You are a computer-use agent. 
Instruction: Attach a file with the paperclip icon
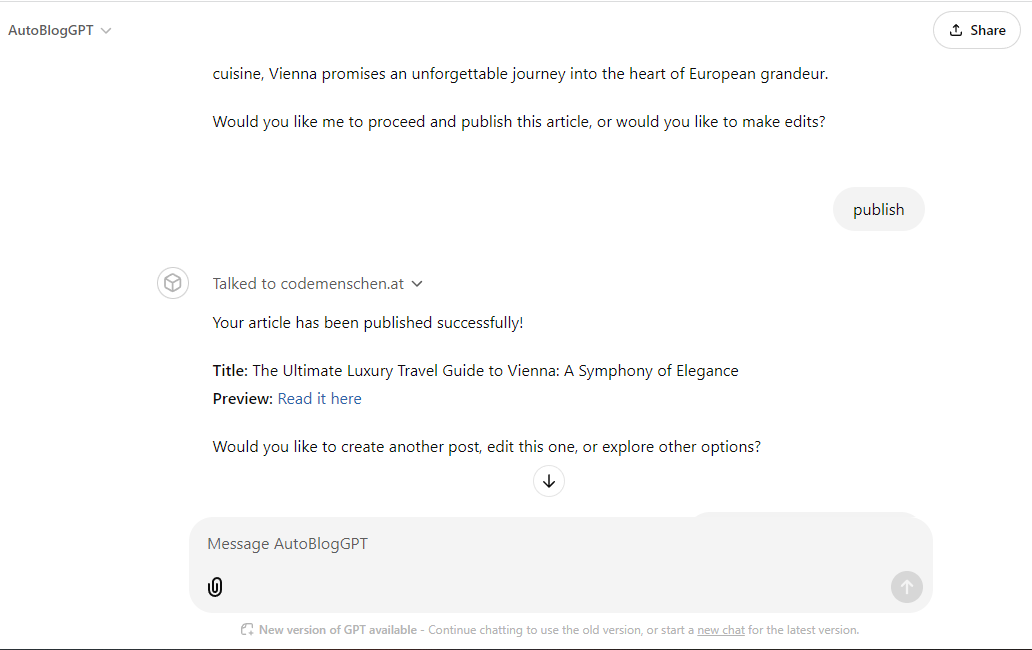pyautogui.click(x=215, y=587)
